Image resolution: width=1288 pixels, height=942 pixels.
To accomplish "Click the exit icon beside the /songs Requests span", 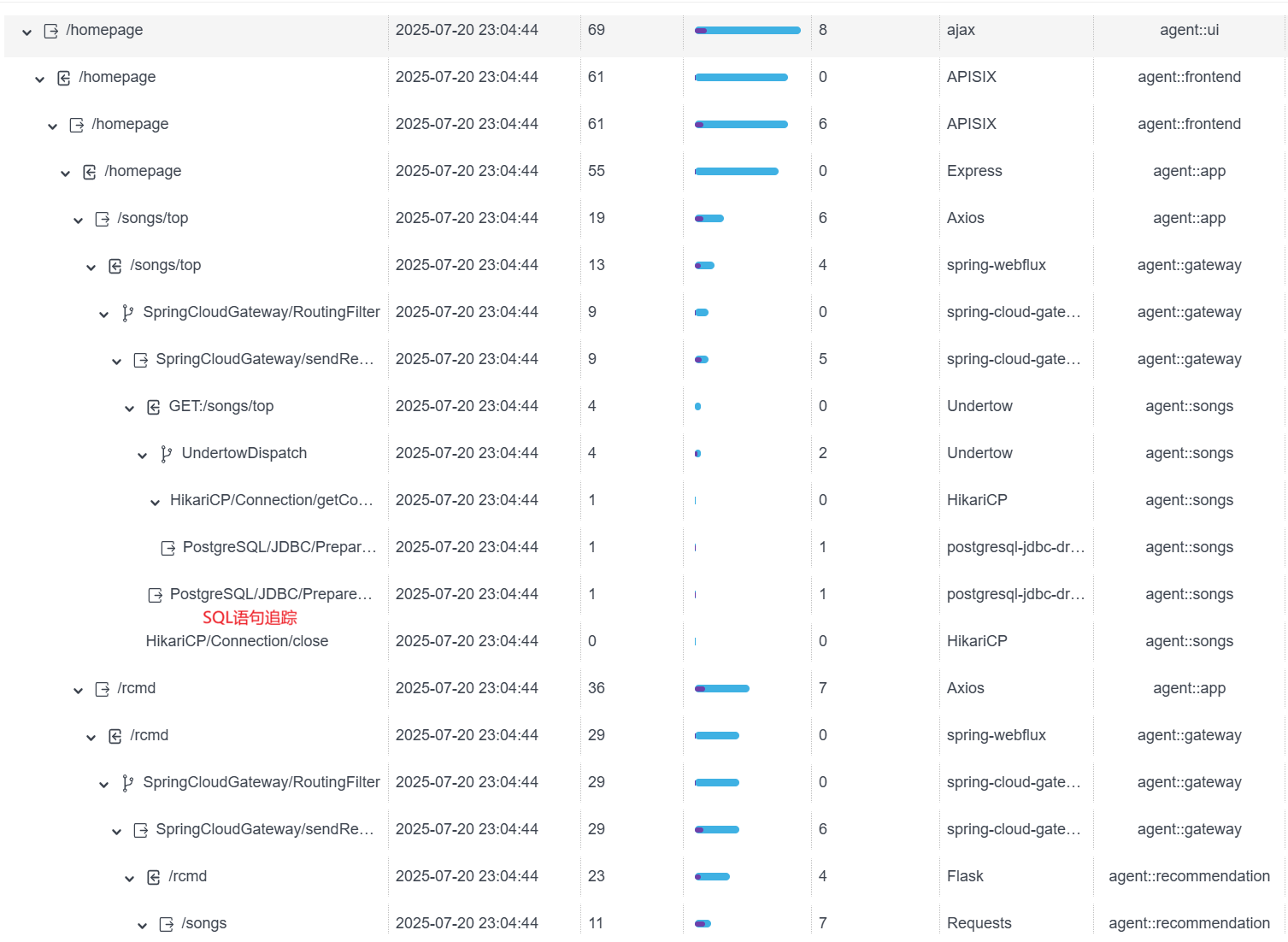I will 167,924.
